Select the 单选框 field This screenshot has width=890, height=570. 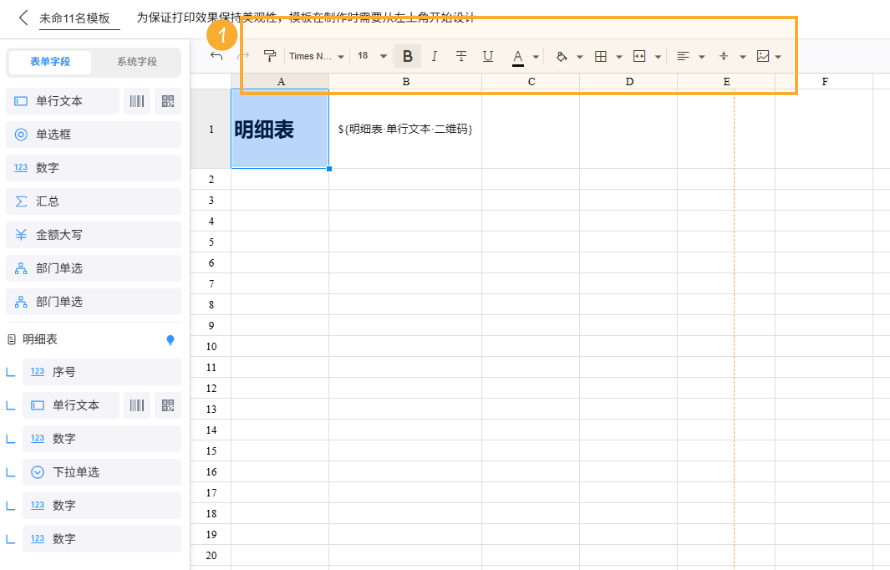[x=94, y=135]
